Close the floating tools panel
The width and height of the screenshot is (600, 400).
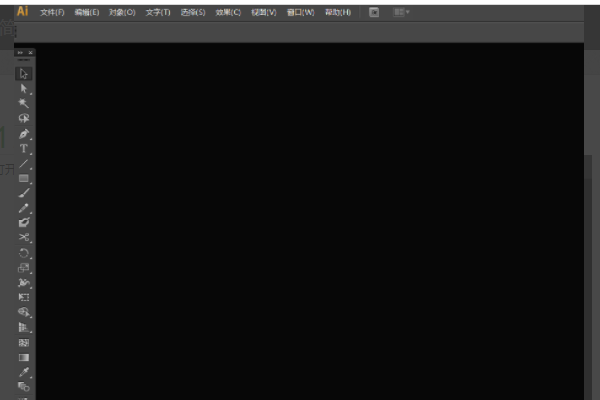point(31,52)
